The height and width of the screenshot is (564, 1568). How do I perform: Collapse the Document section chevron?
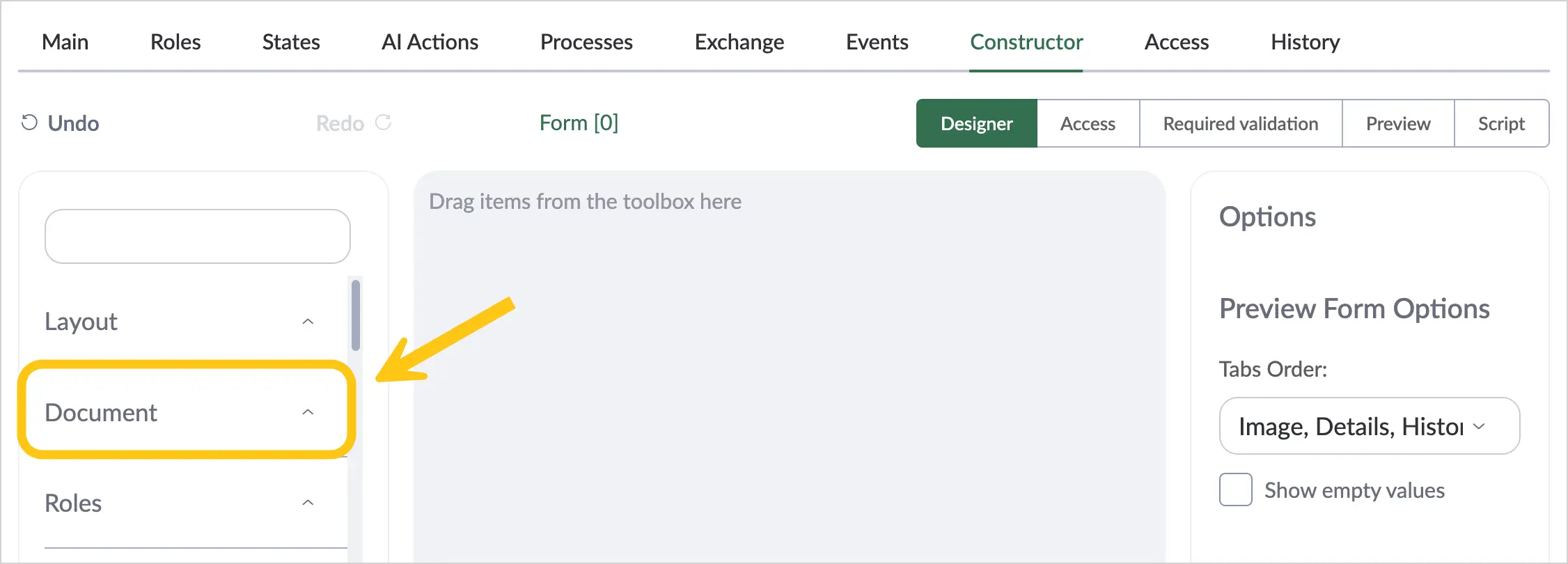[x=308, y=412]
